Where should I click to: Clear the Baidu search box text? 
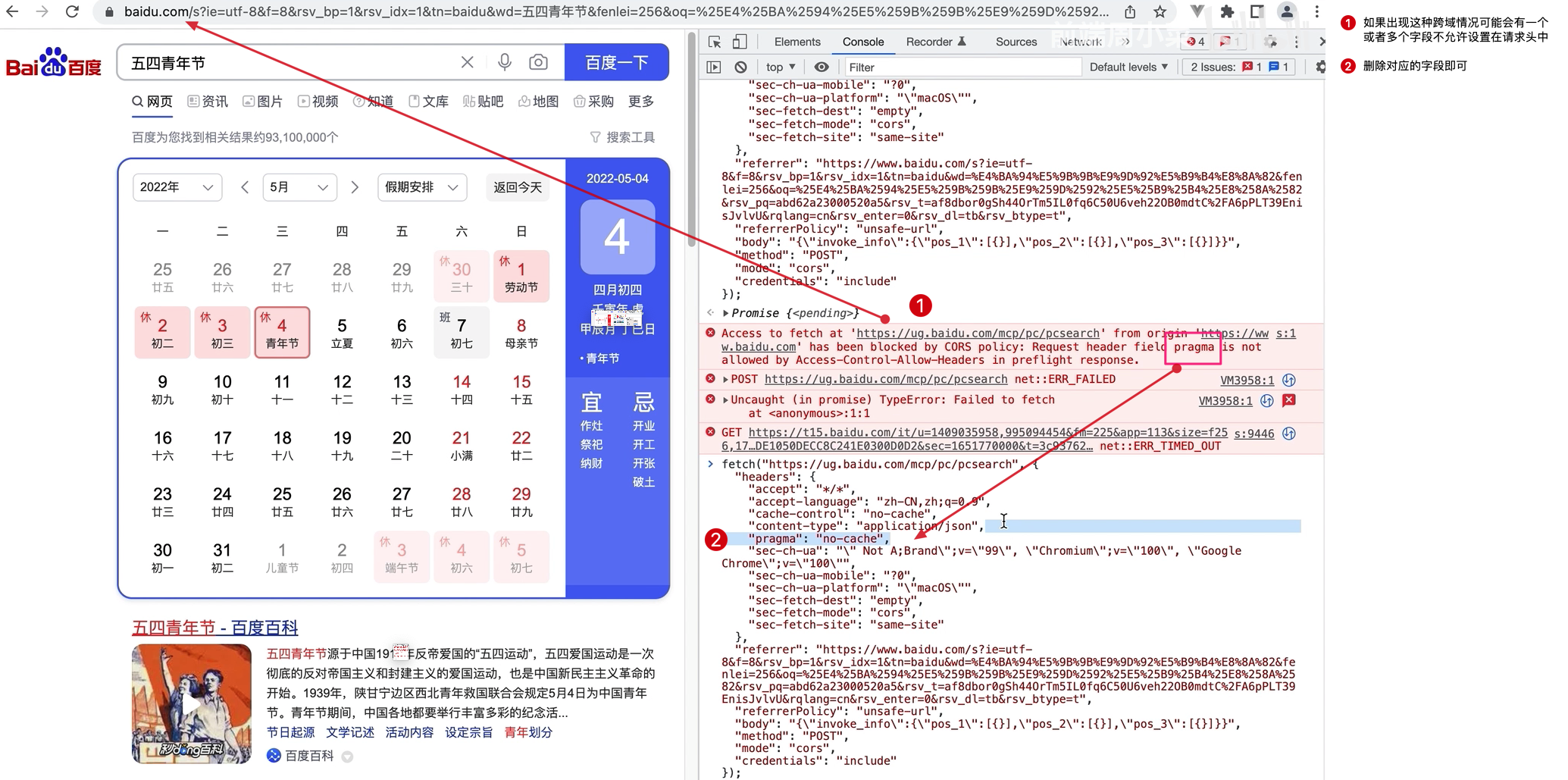(468, 62)
